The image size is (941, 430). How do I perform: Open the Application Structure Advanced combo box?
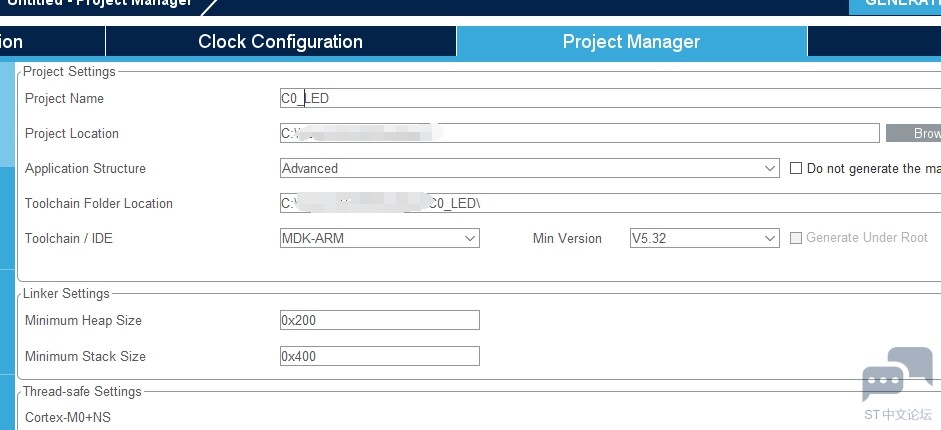[x=530, y=169]
